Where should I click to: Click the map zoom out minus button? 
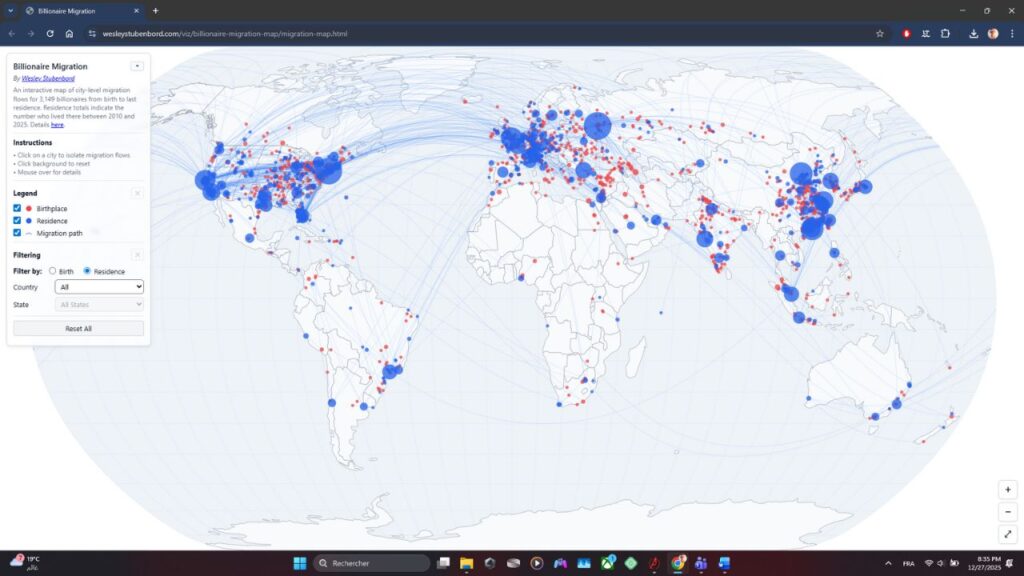(1008, 512)
